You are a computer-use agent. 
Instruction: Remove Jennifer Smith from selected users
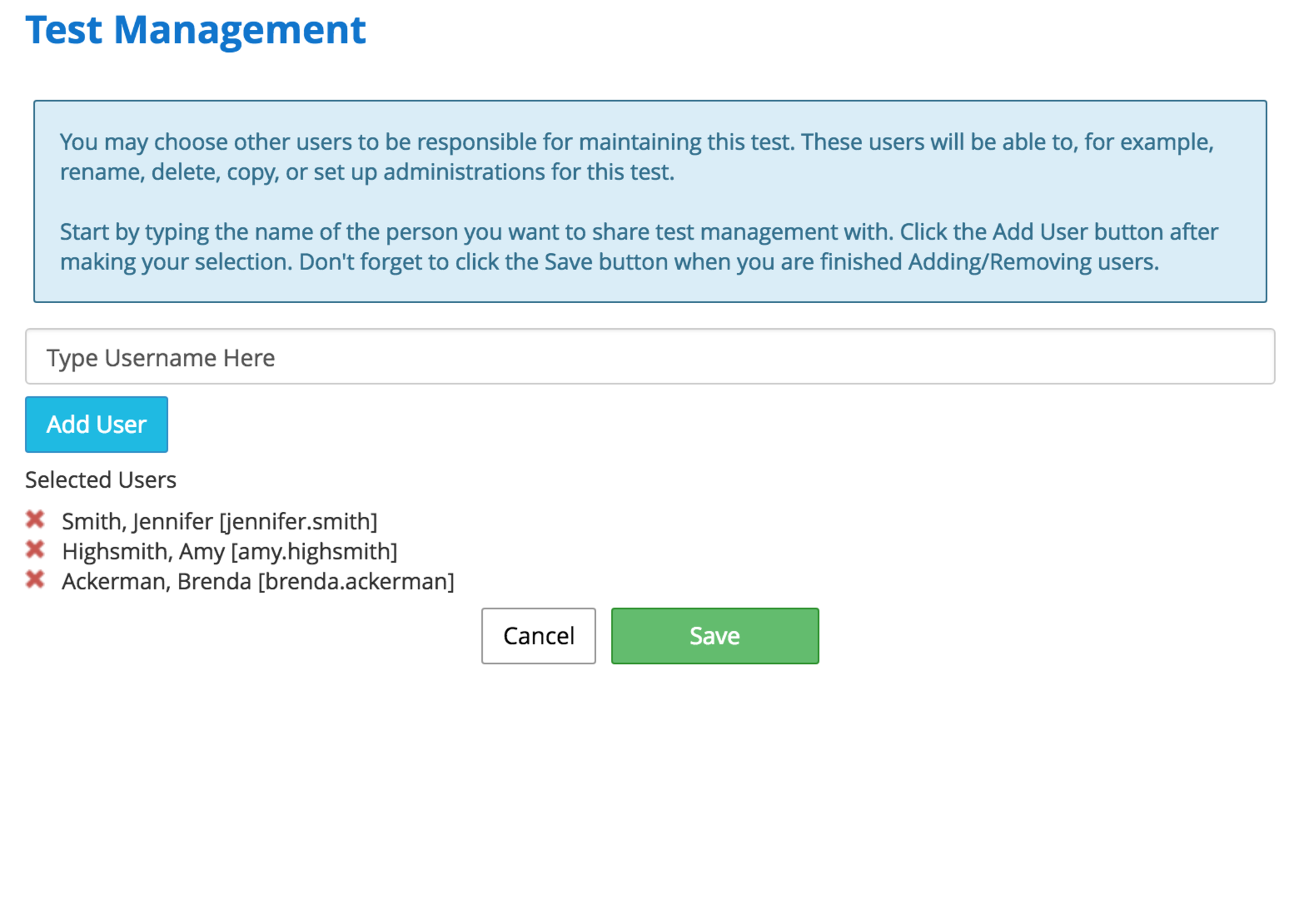click(35, 519)
